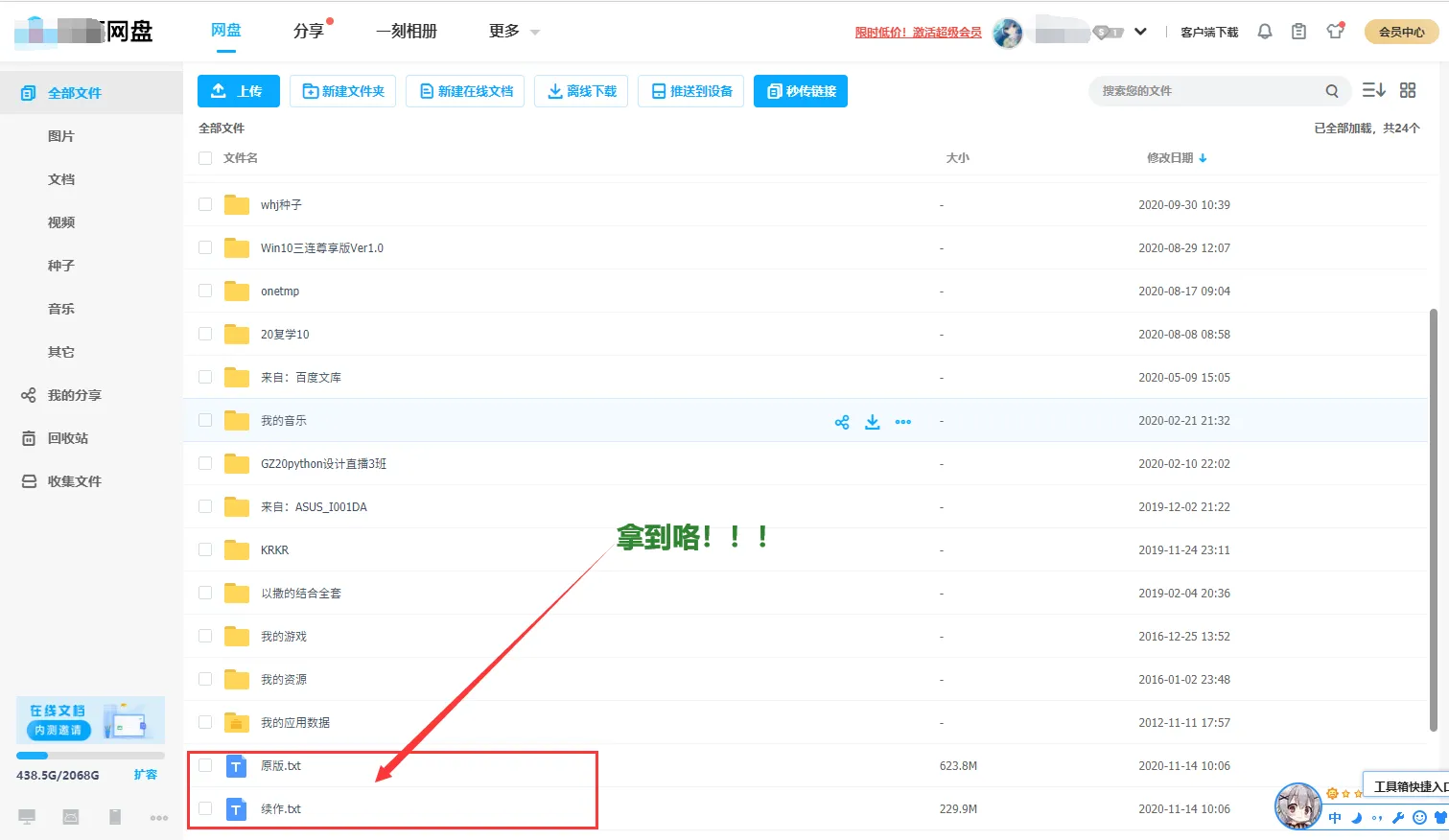Open the more options icon on 我的音乐 row

(x=902, y=422)
